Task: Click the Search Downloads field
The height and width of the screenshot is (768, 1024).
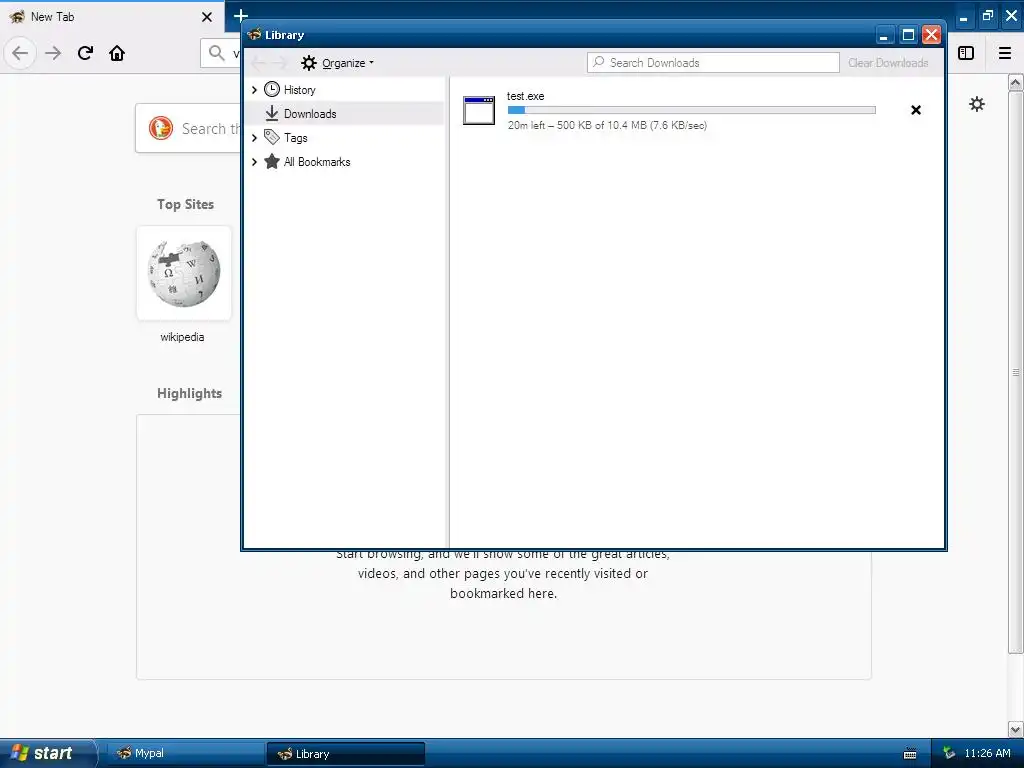Action: (713, 63)
